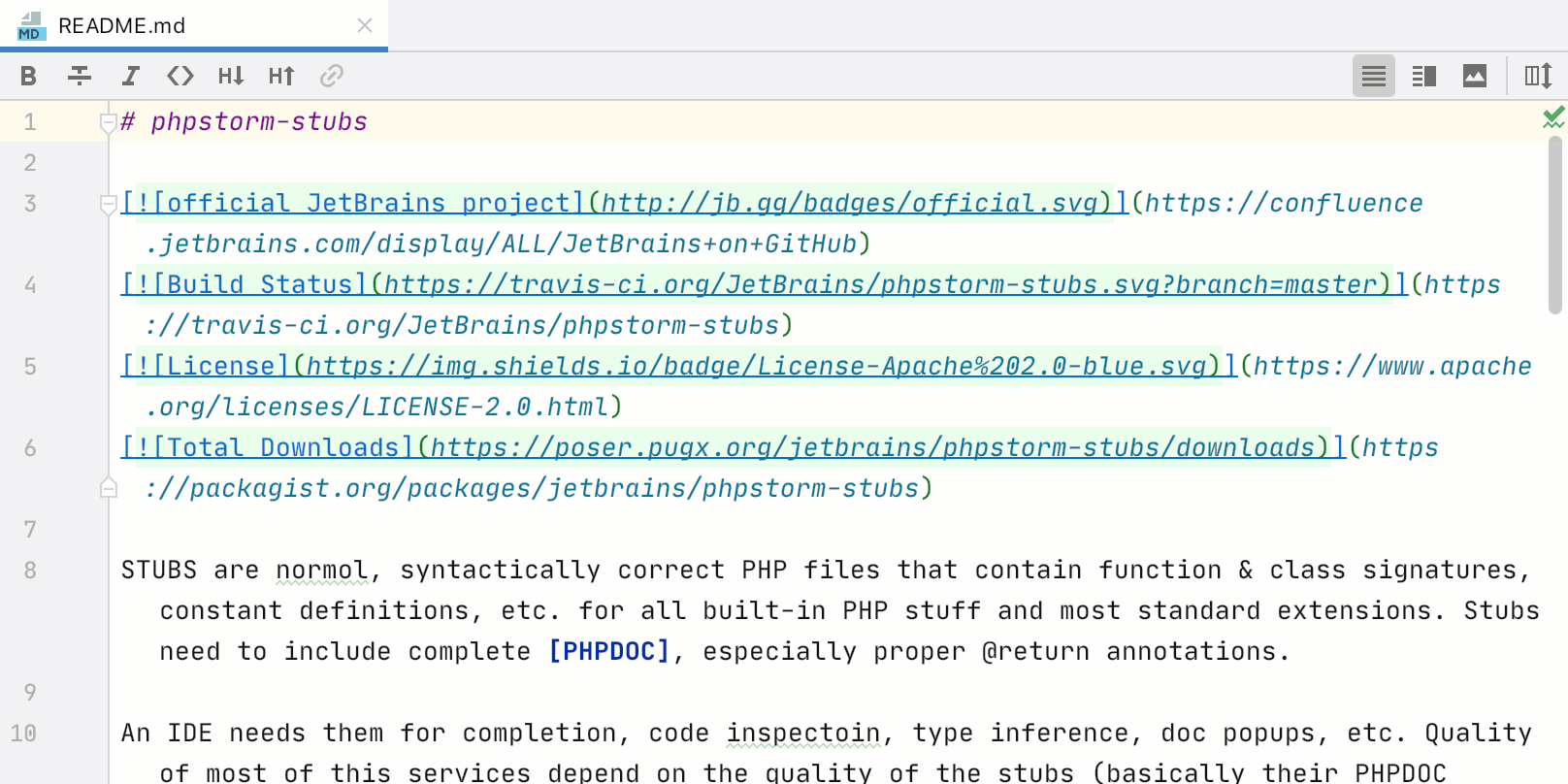Click the 'packagist.org/packages/jetbrains/phpstorm-stubs' URL text
The image size is (1568, 784).
[554, 488]
